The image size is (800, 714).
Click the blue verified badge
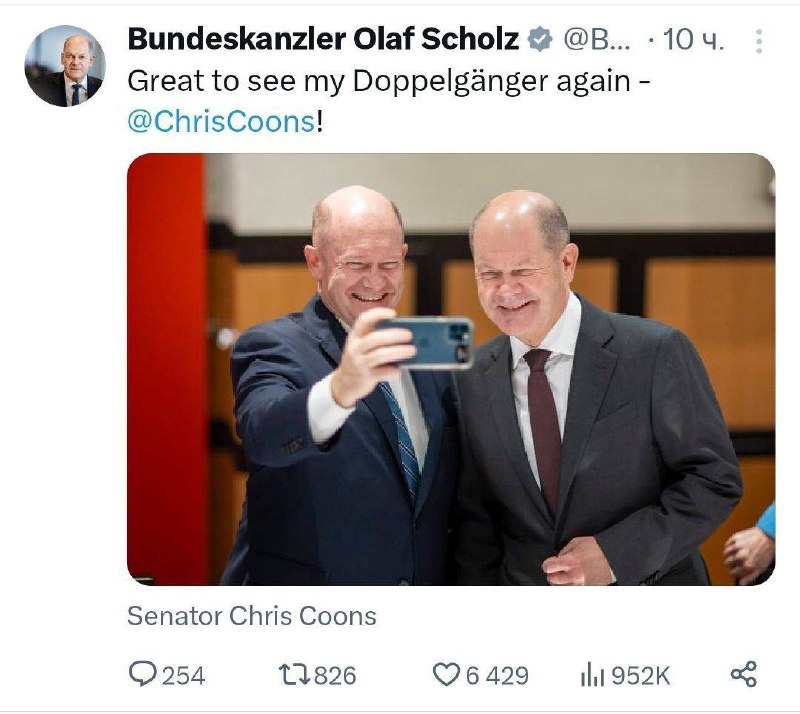(540, 40)
